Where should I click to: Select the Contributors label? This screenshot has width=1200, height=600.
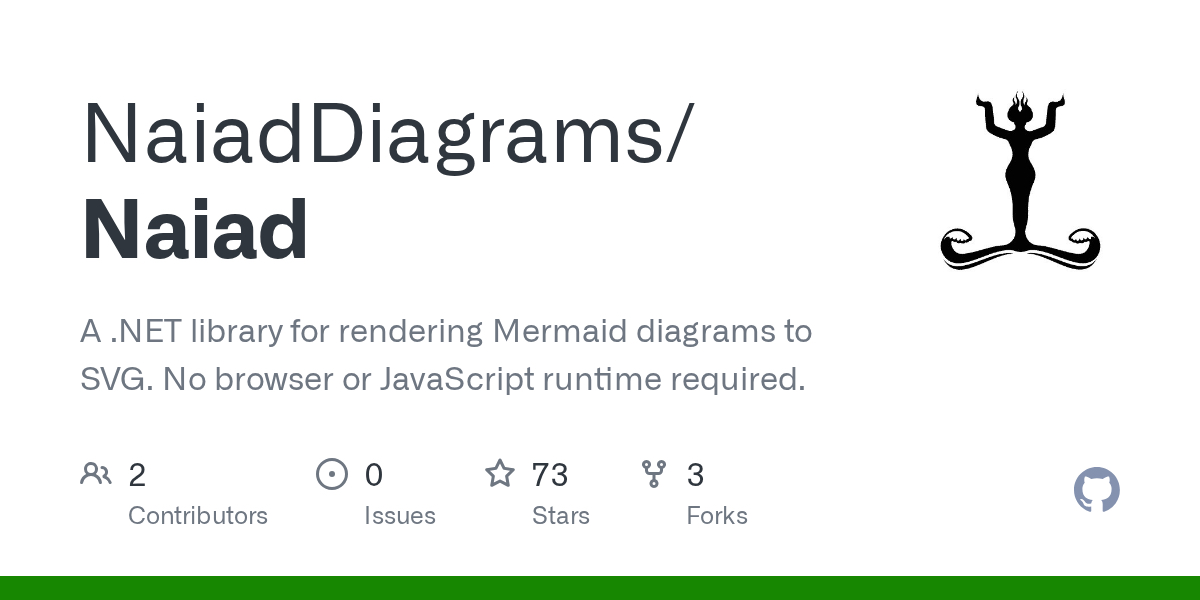tap(198, 516)
